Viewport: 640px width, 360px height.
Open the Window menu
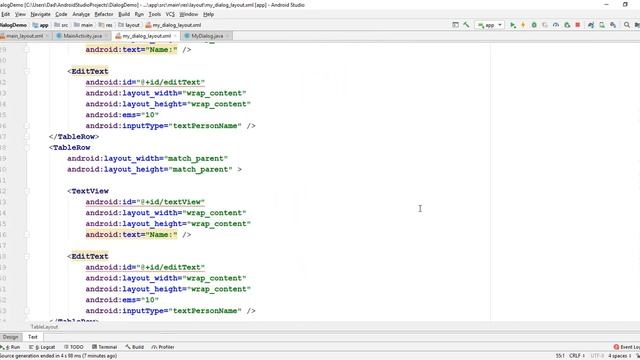pyautogui.click(x=189, y=14)
